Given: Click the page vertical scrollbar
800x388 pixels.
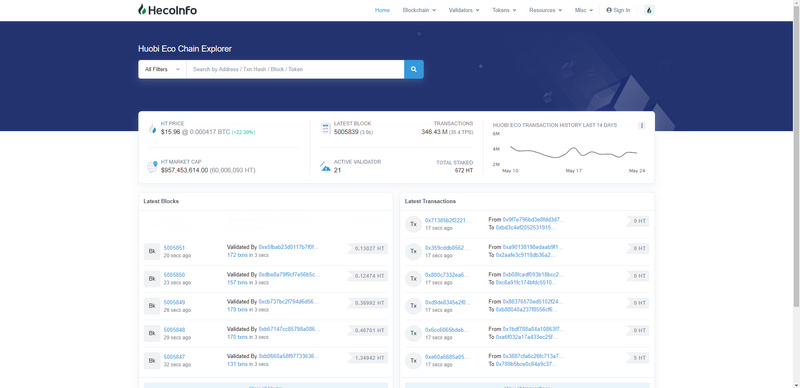Looking at the screenshot, I should coord(796,153).
